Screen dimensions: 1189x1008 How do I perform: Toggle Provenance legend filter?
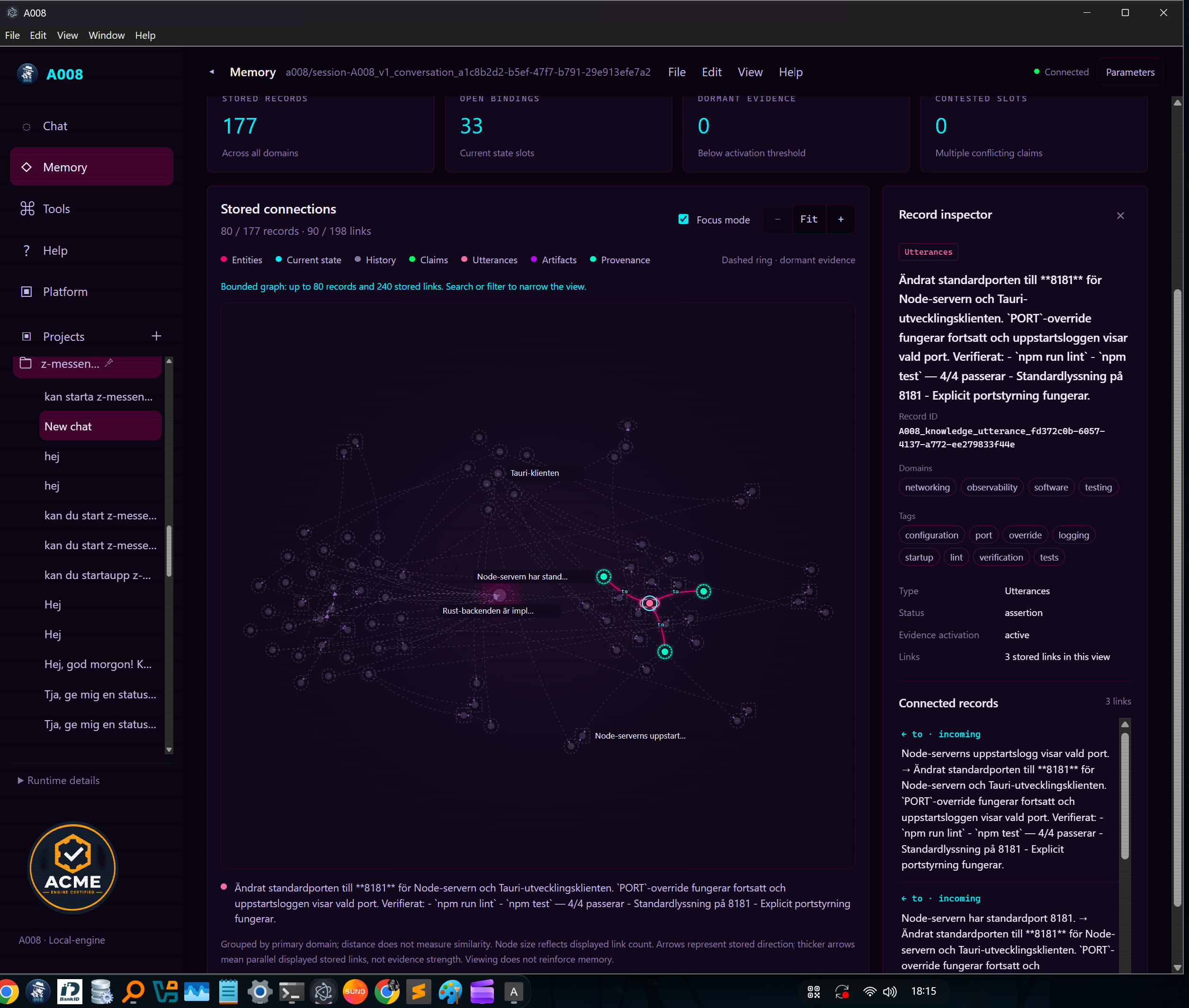(620, 260)
